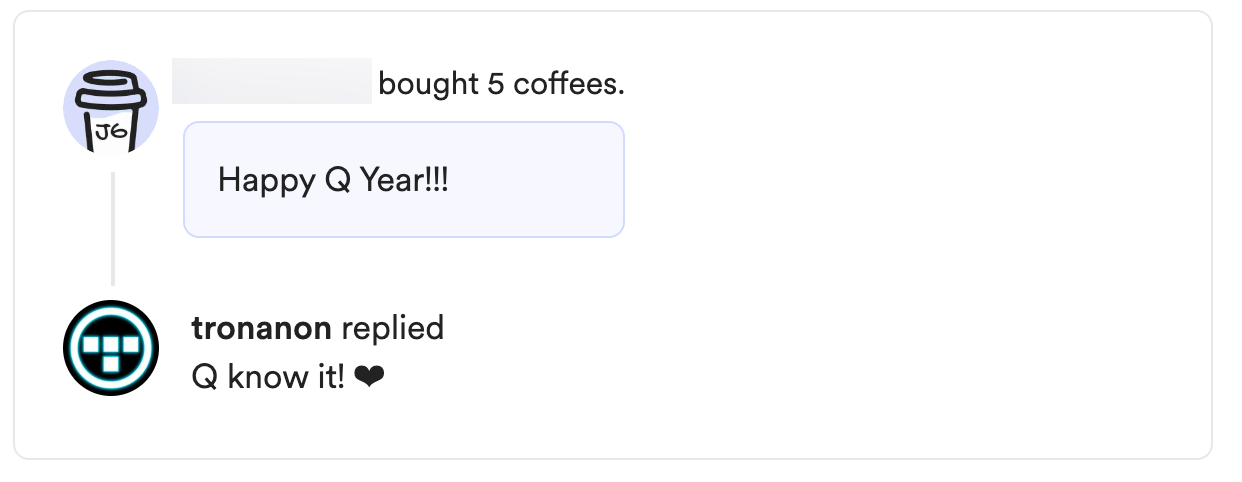Open the tronanon username link
The height and width of the screenshot is (482, 1242).
click(262, 328)
